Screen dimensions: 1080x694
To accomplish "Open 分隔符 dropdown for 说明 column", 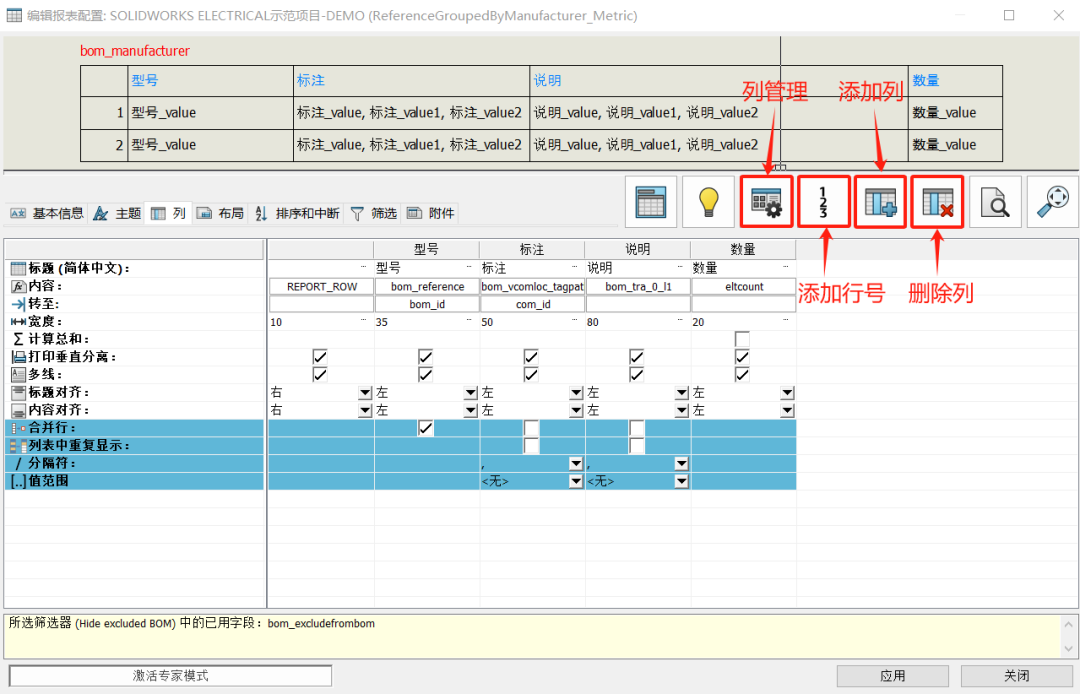I will (681, 463).
